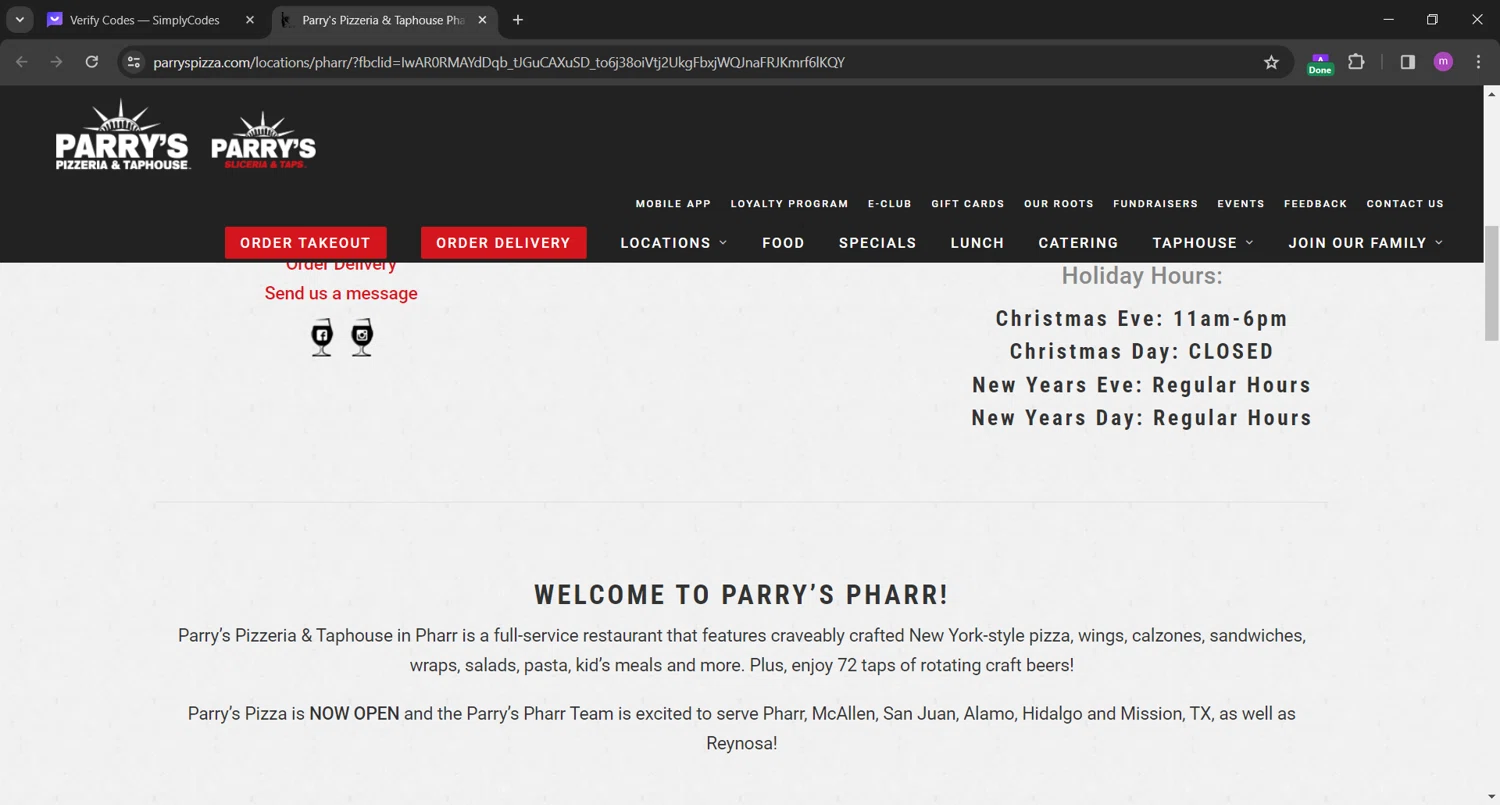Click the New Years Day: Regular Hours text
Viewport: 1500px width, 805px height.
(1141, 418)
